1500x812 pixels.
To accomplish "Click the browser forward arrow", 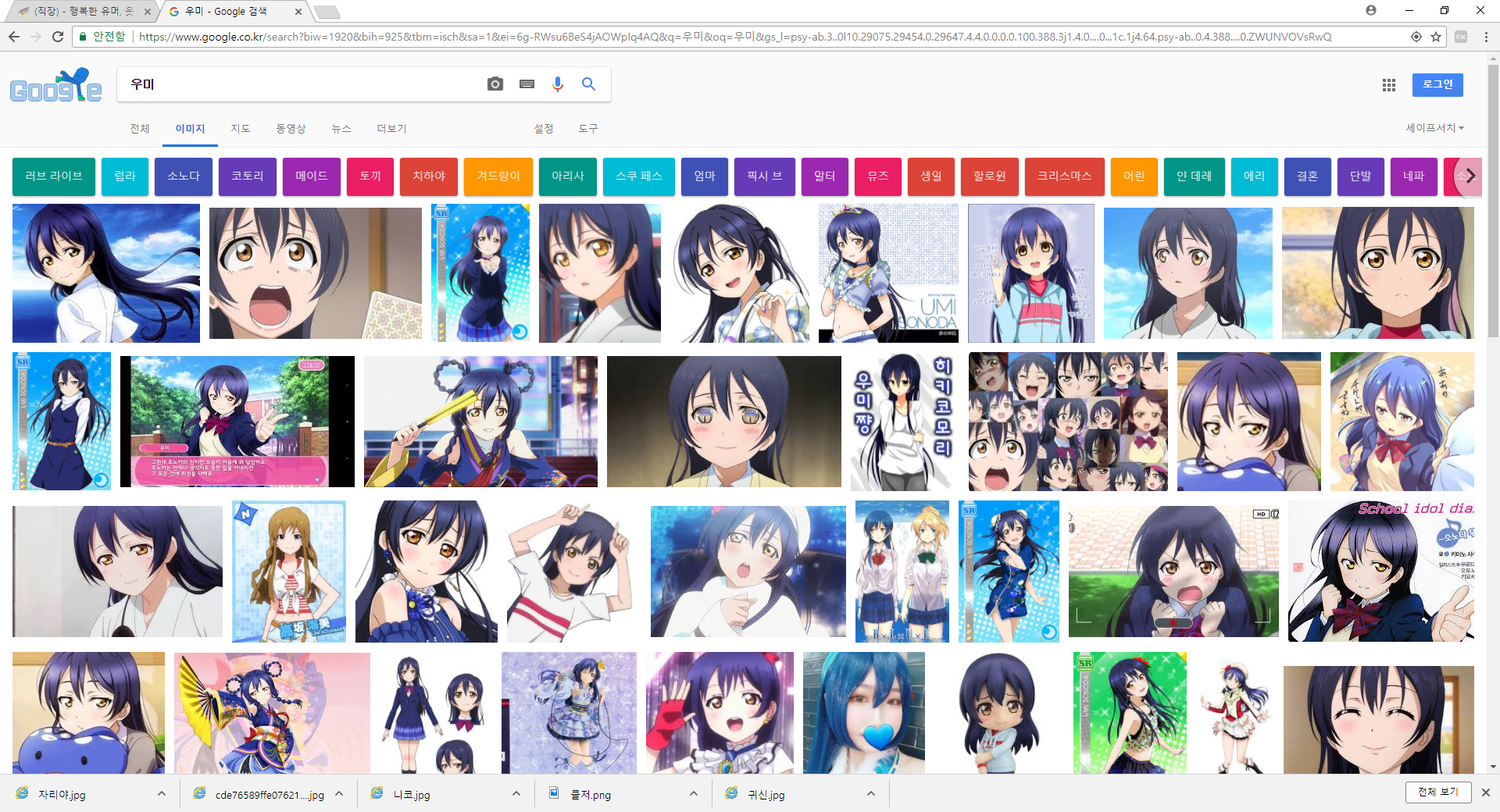I will click(x=36, y=37).
